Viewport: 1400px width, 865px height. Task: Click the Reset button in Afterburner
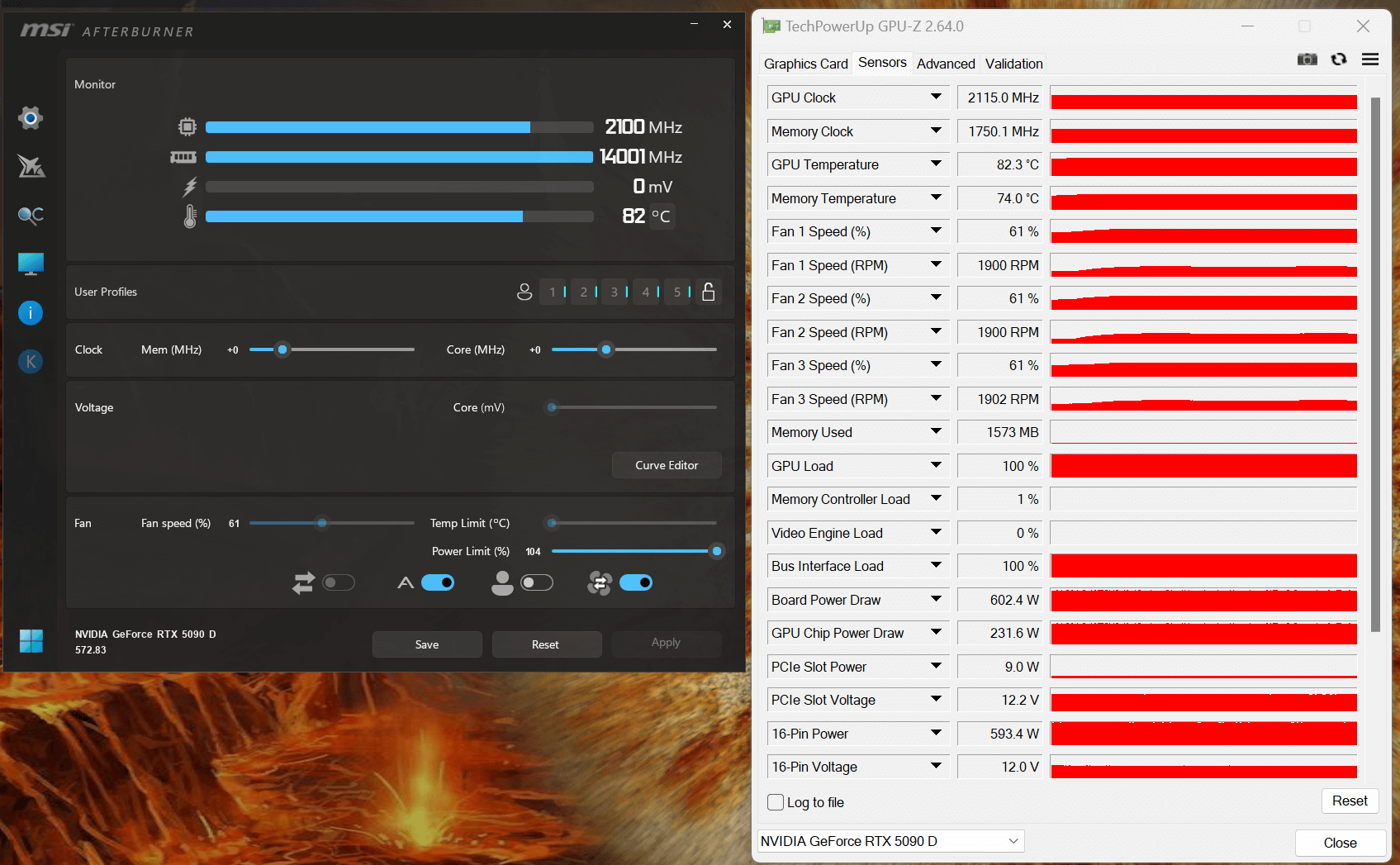pyautogui.click(x=545, y=644)
